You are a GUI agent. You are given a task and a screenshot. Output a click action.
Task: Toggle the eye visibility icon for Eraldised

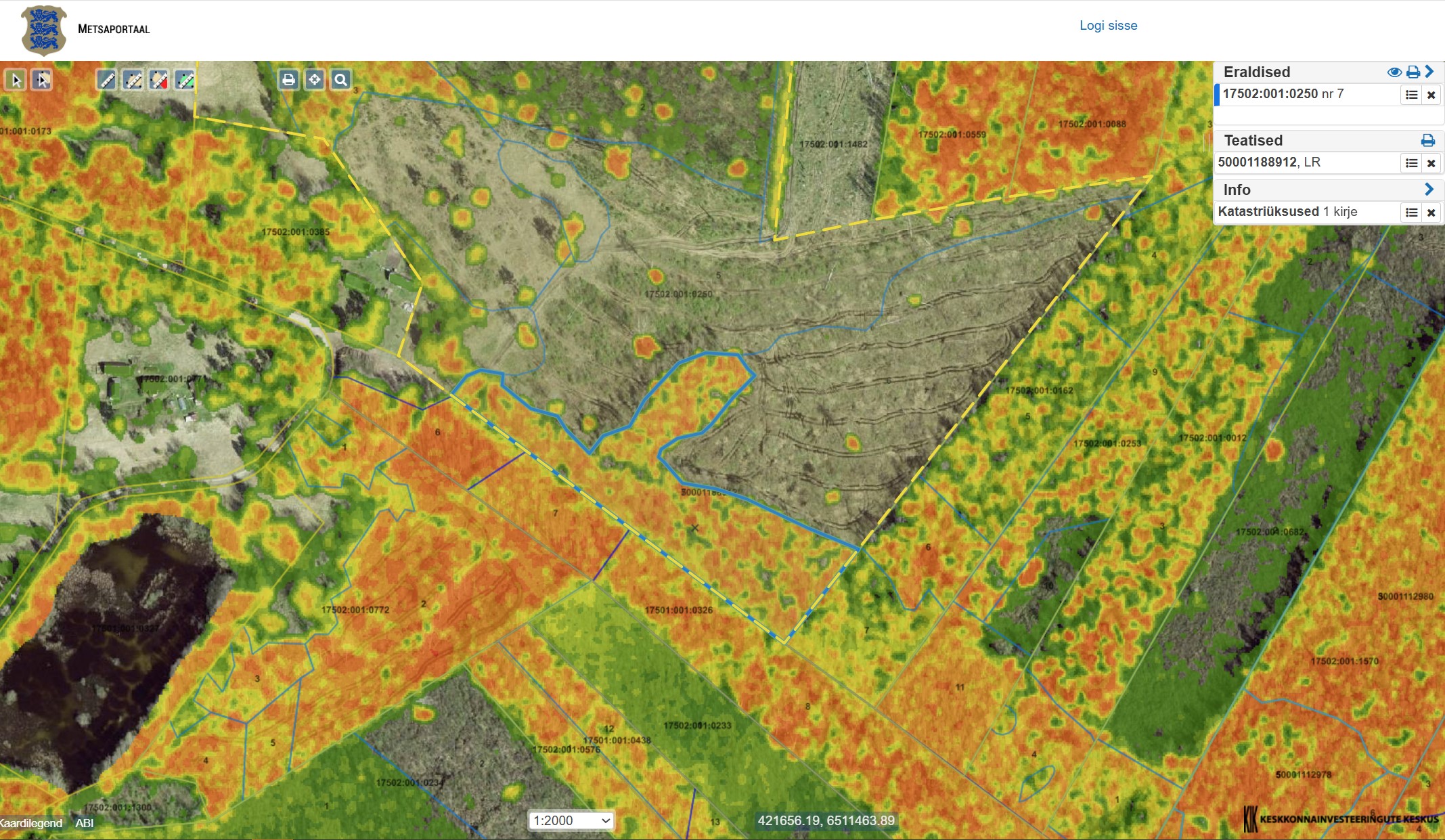1394,72
